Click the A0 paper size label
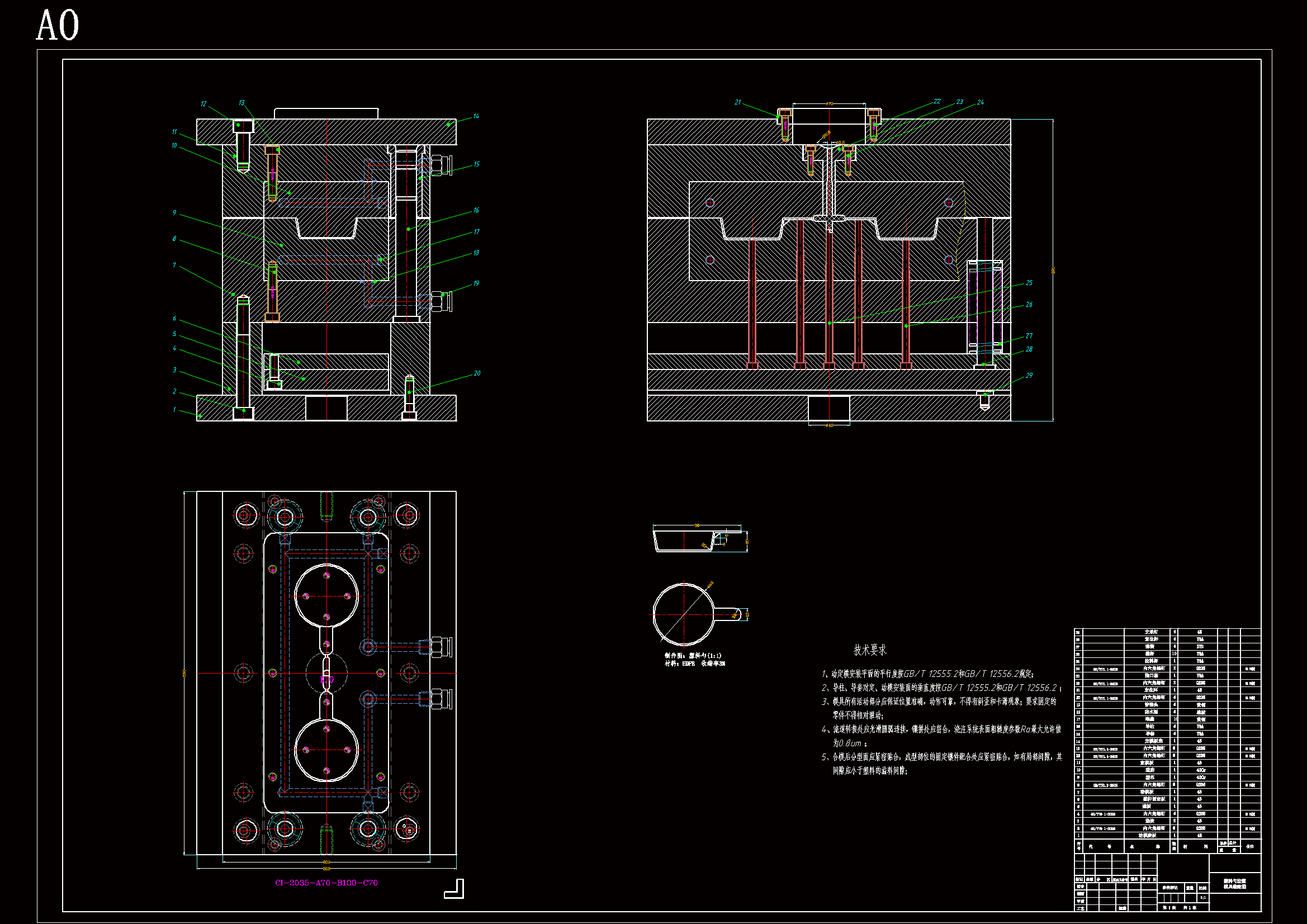The image size is (1307, 924). 58,26
